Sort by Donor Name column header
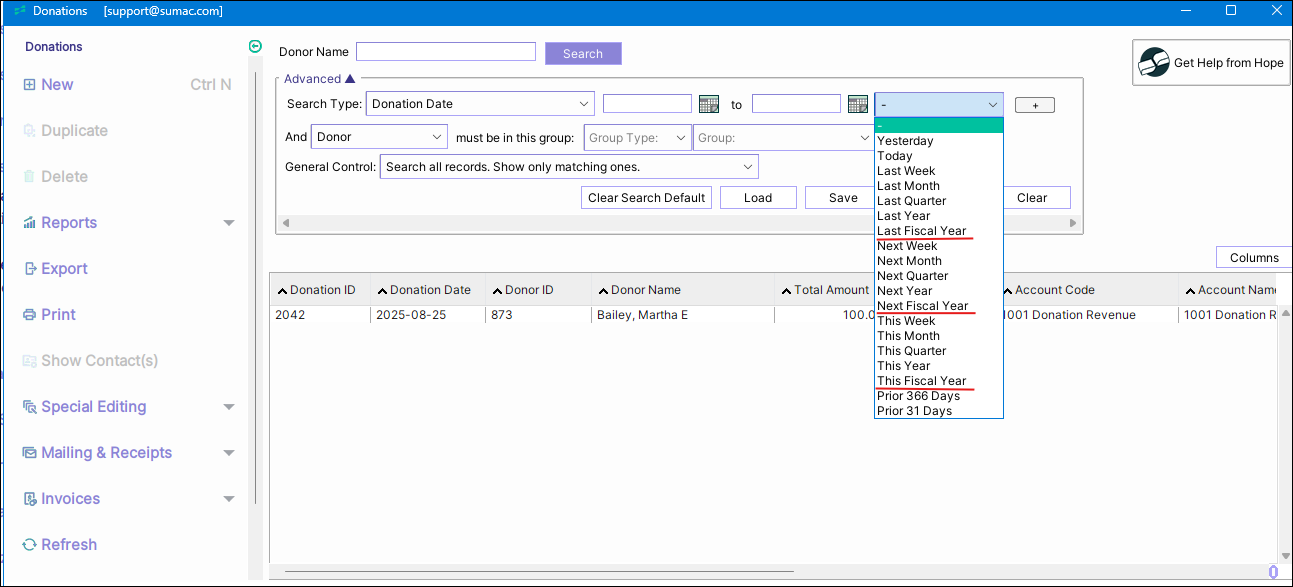 click(x=645, y=290)
